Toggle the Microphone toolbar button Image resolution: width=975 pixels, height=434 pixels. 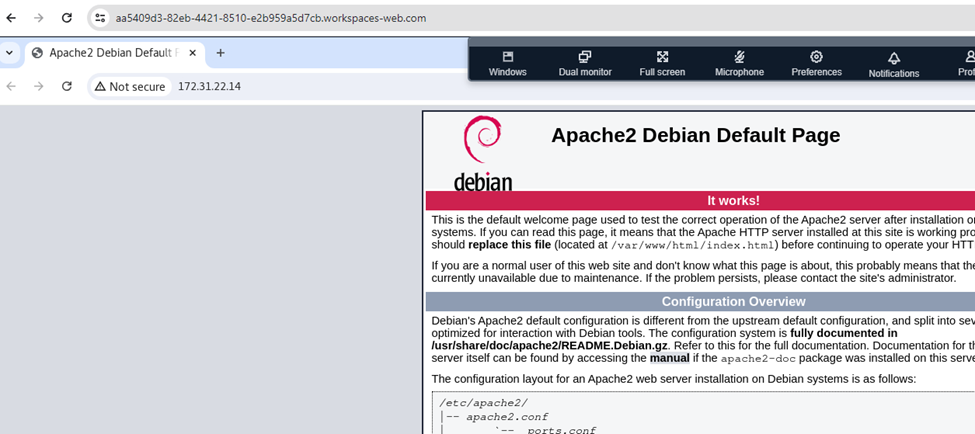tap(739, 64)
